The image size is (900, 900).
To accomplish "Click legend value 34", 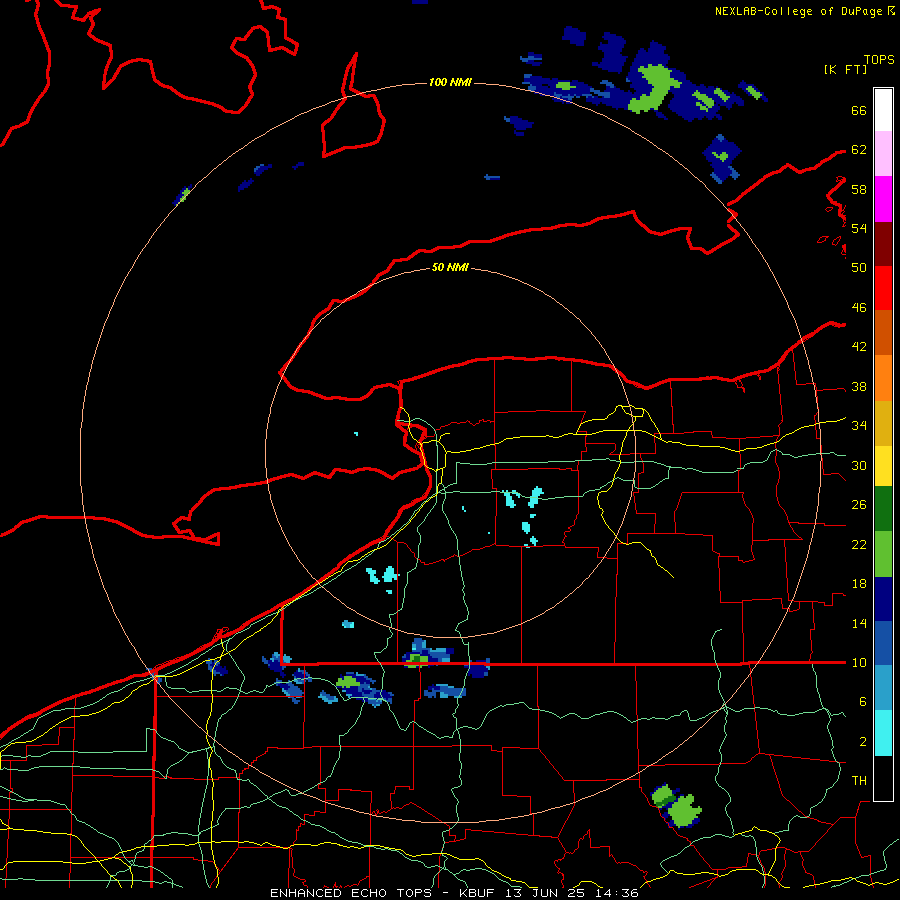I will [859, 425].
